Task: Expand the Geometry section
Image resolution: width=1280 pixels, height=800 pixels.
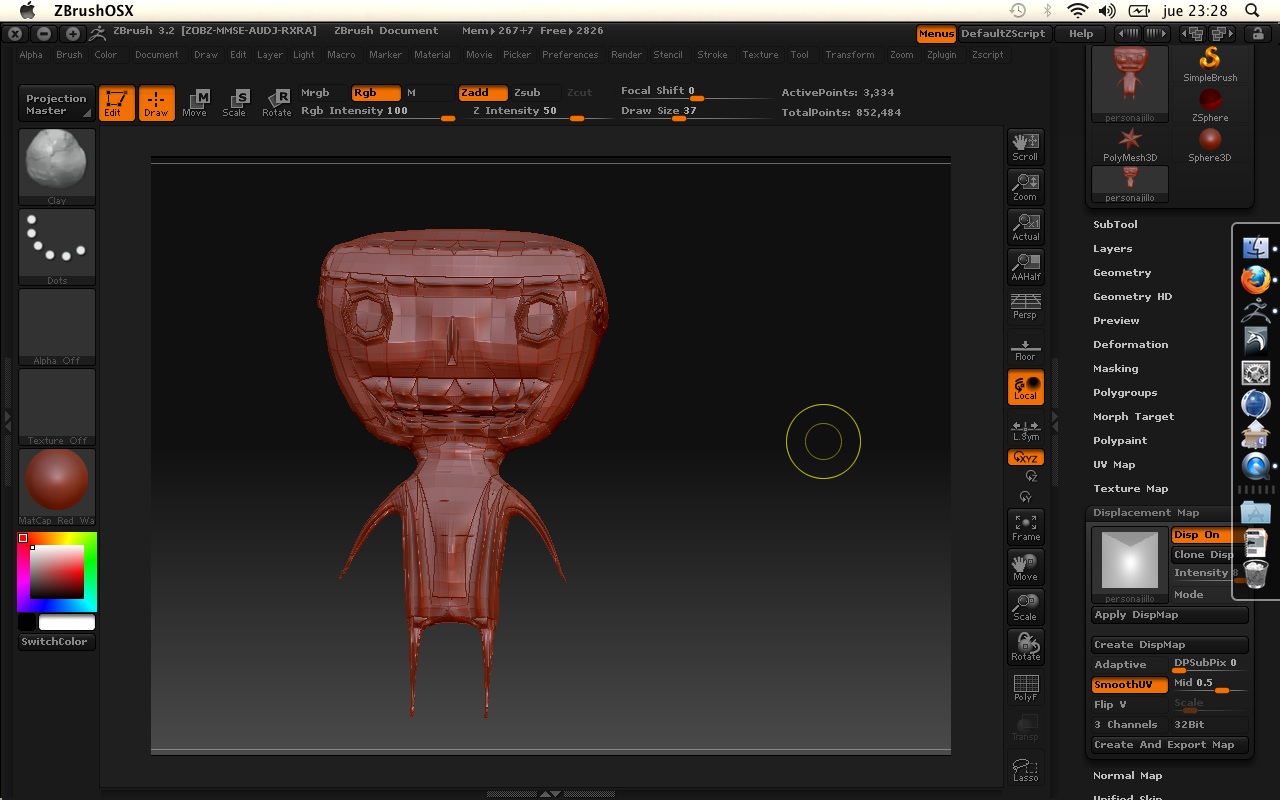Action: (1122, 272)
